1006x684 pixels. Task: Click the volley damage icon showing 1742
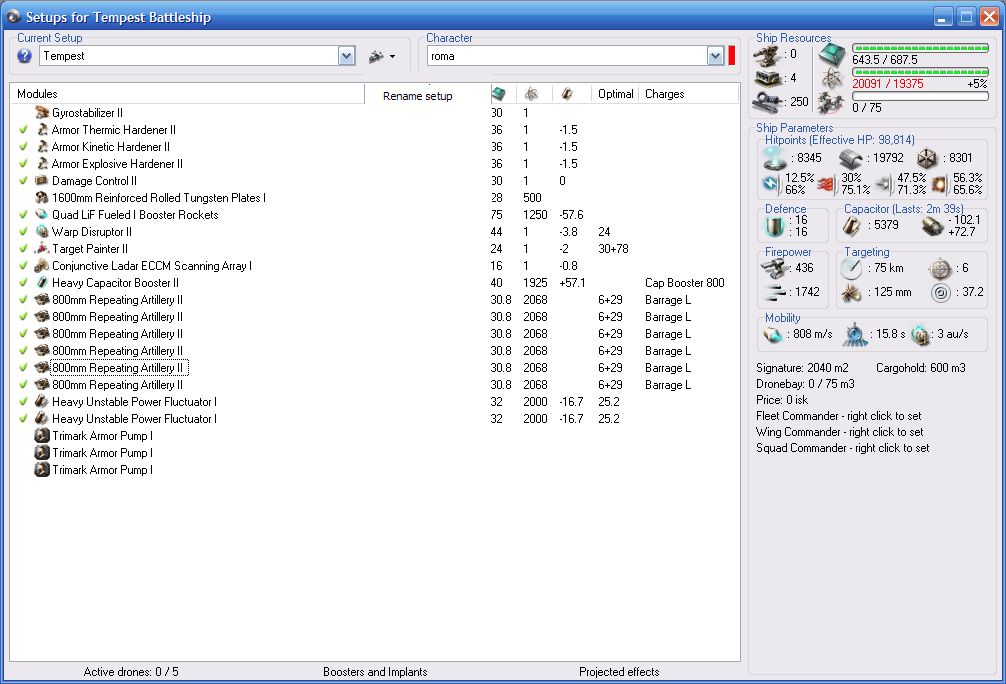coord(774,292)
